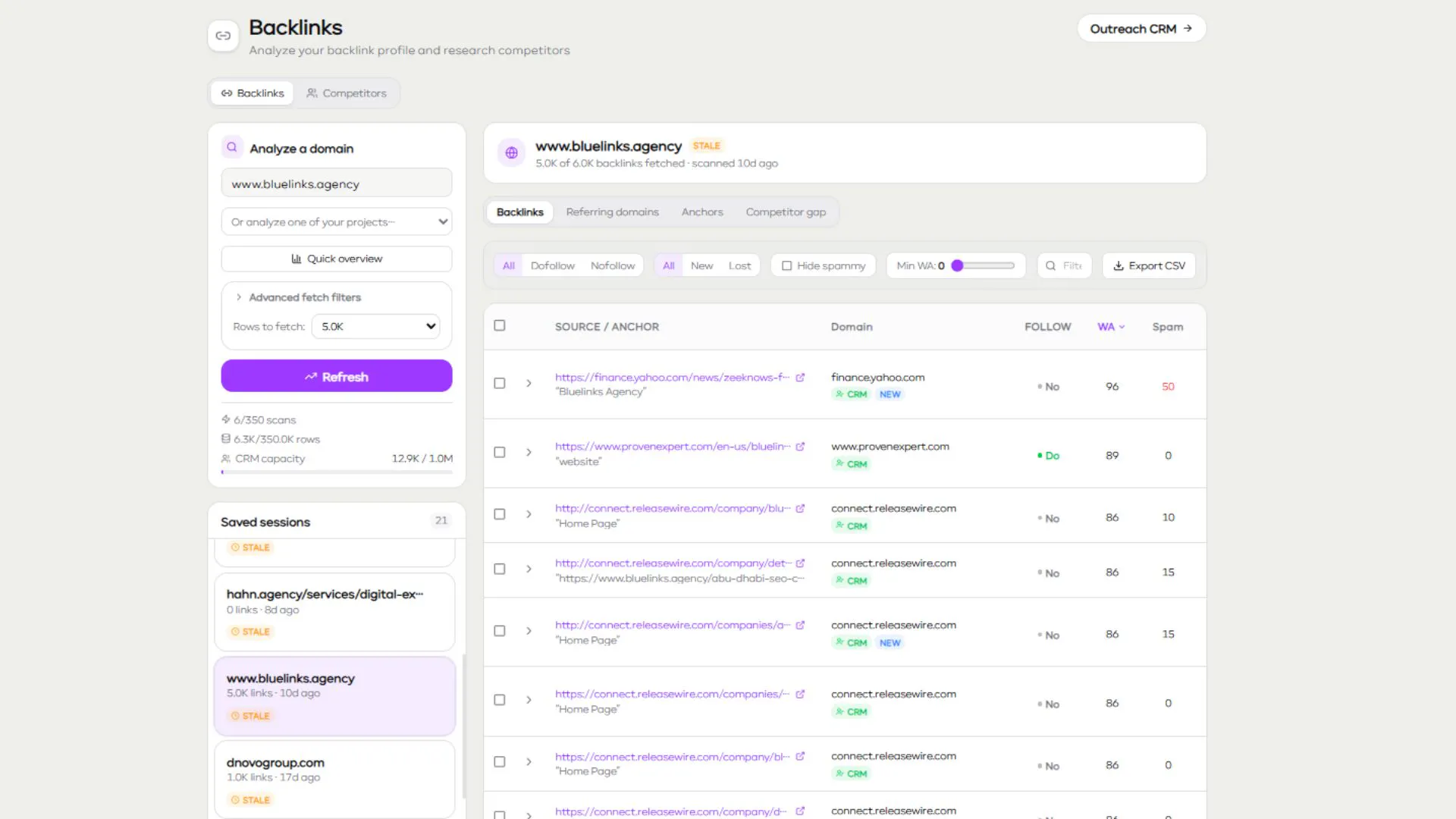Open the finance.yahoo.com source link
1456x819 pixels.
[x=672, y=377]
